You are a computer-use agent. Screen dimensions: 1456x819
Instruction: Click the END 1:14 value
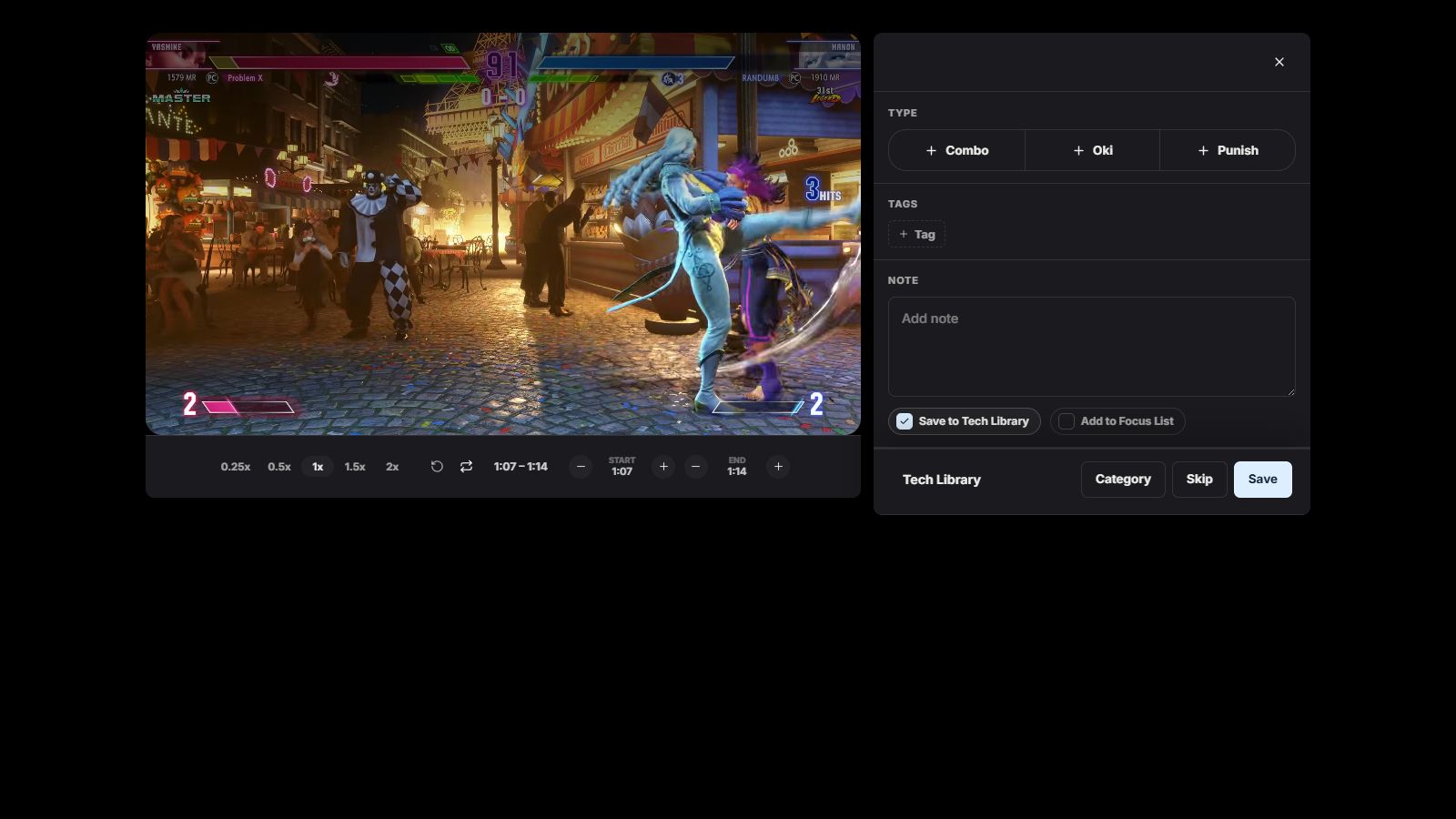[737, 471]
